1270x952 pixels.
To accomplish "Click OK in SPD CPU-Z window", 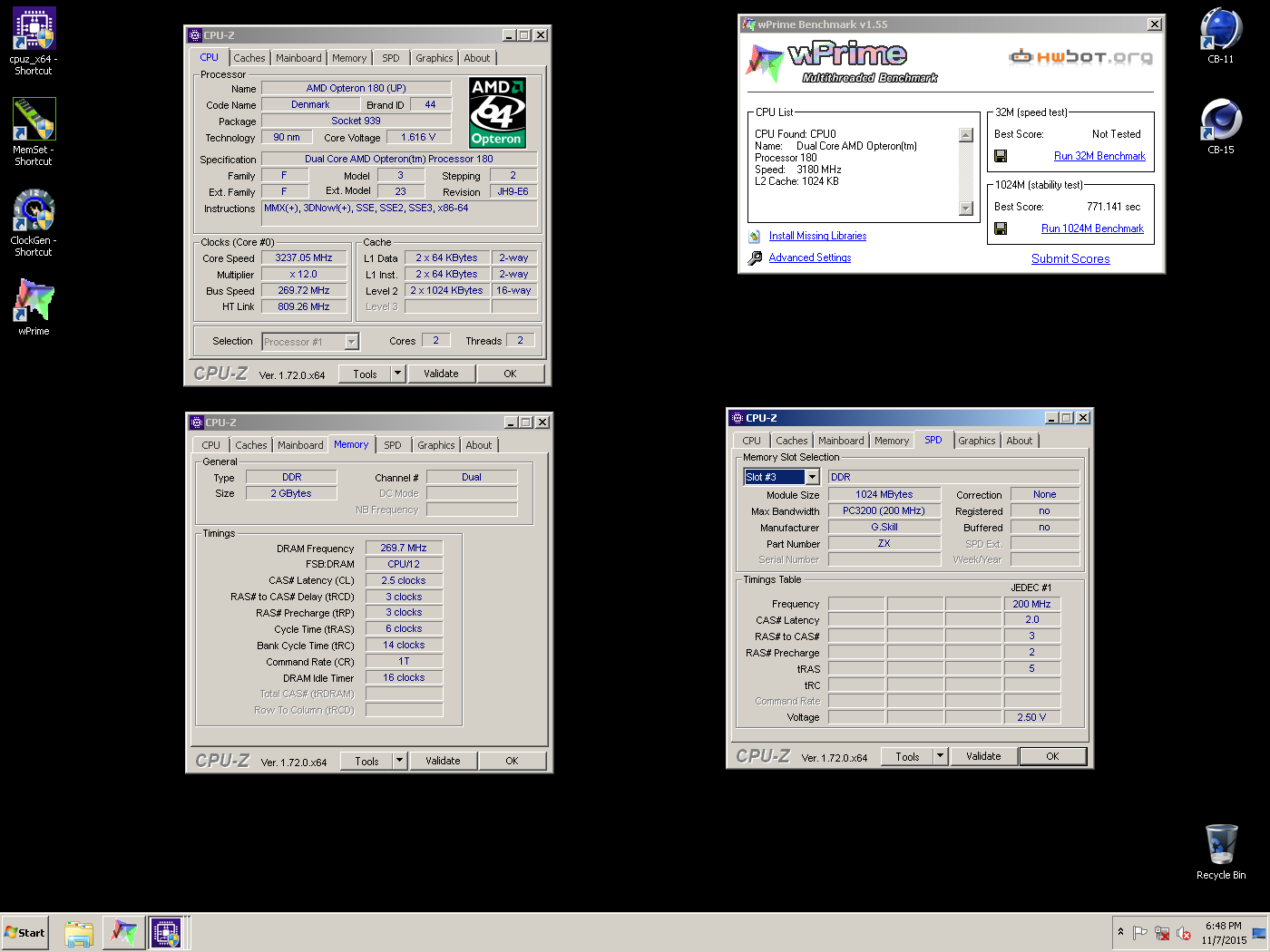I will tap(1052, 756).
